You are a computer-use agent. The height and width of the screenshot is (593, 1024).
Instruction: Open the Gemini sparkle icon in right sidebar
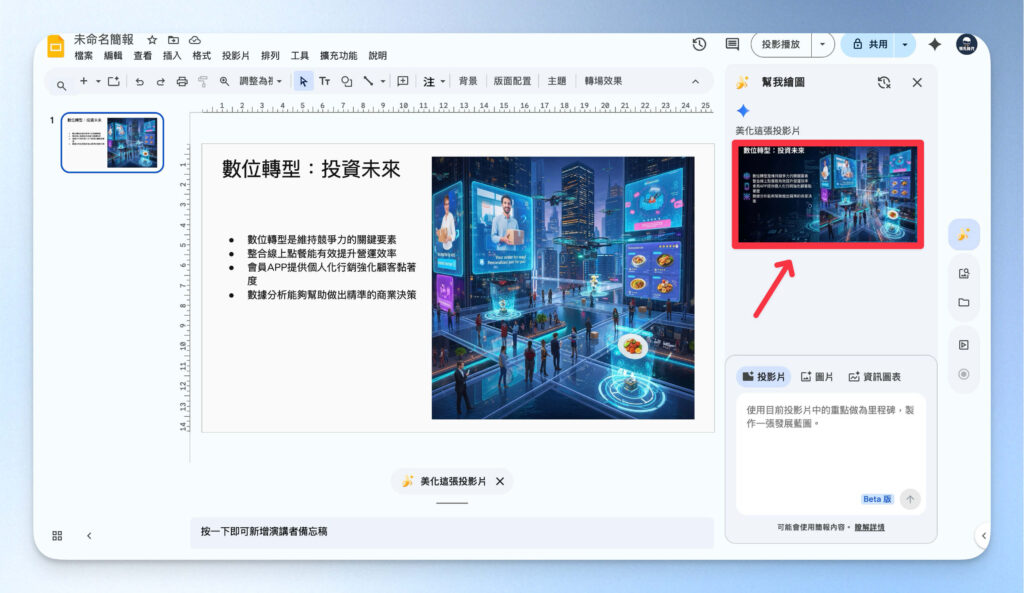[963, 233]
